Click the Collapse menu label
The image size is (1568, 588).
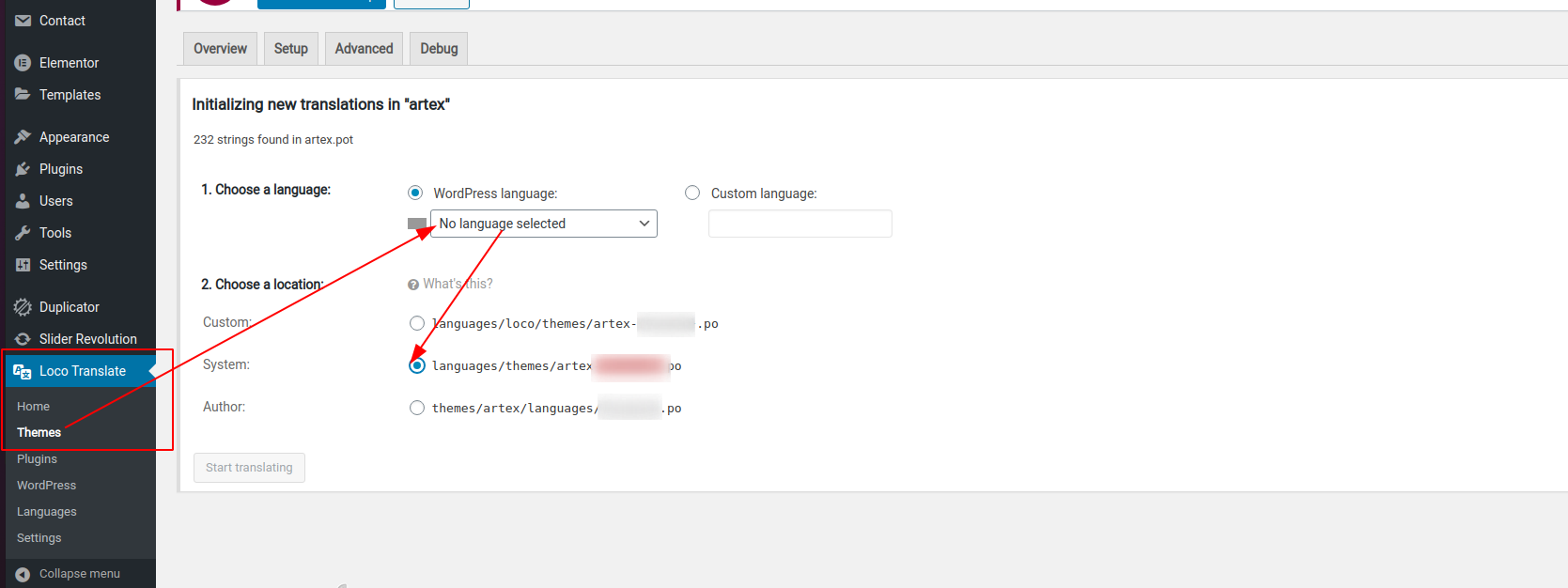(80, 574)
